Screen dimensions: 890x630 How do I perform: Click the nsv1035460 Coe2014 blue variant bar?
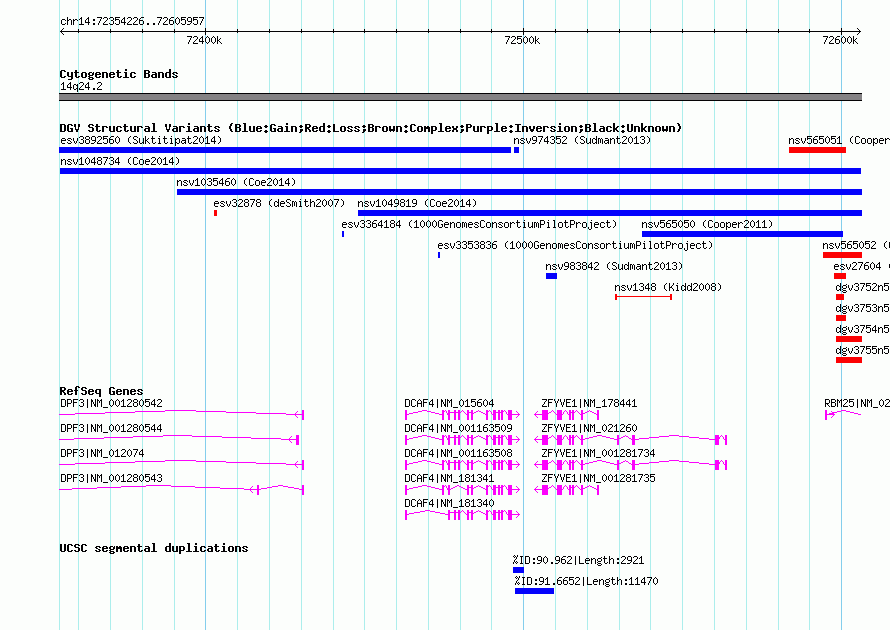click(x=519, y=192)
